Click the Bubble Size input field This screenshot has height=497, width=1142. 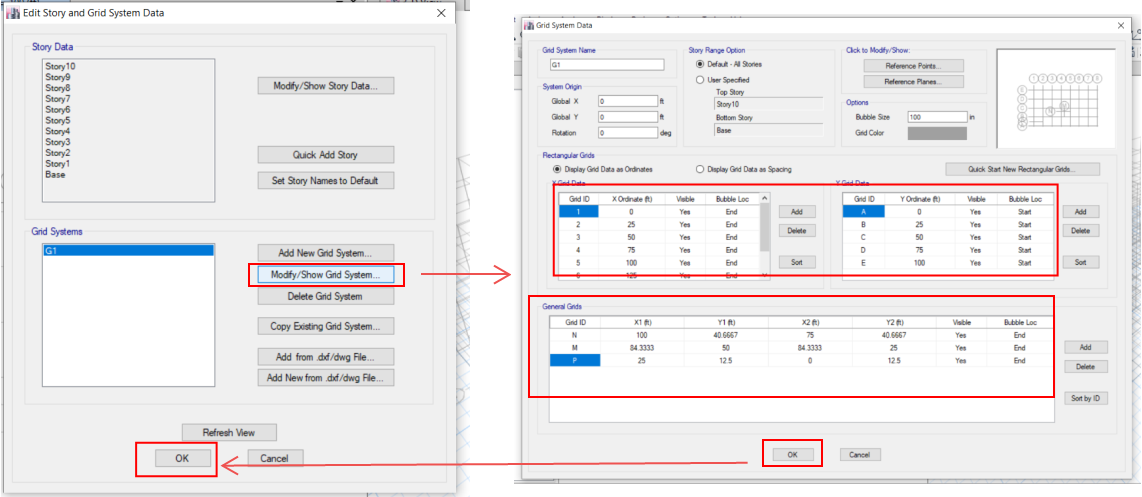tap(936, 117)
